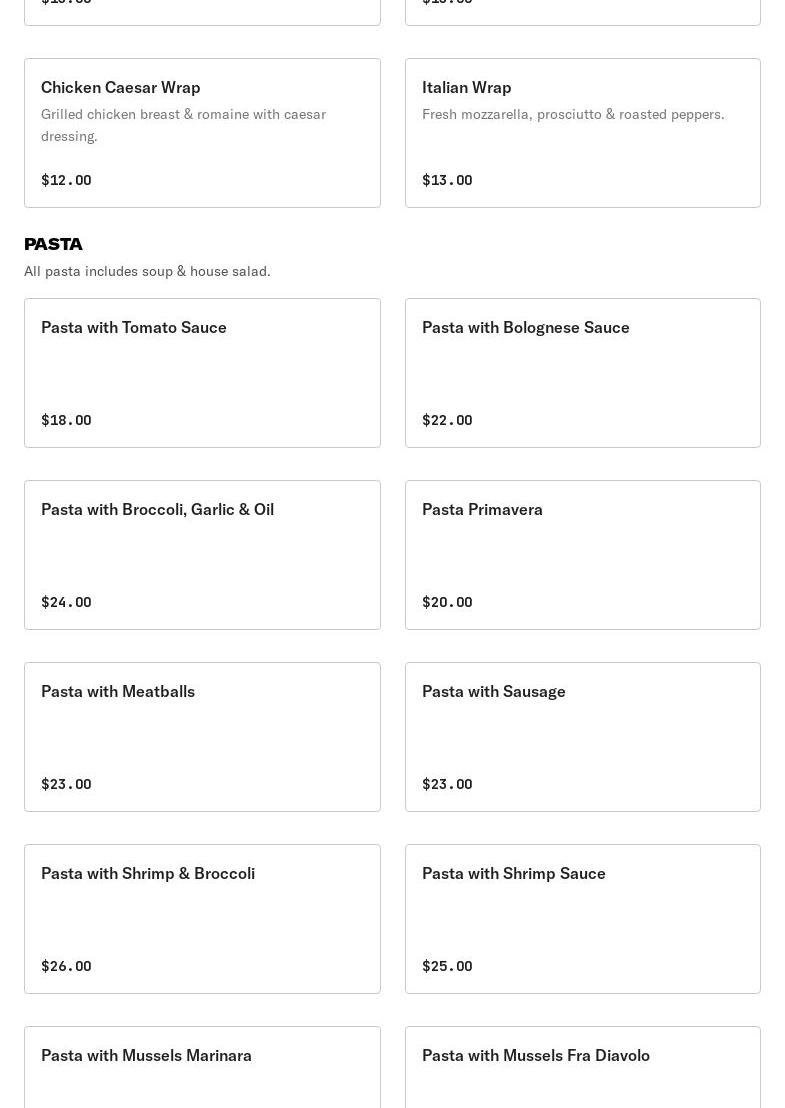Open the Pasta with Sausage item
The width and height of the screenshot is (785, 1108).
click(582, 736)
